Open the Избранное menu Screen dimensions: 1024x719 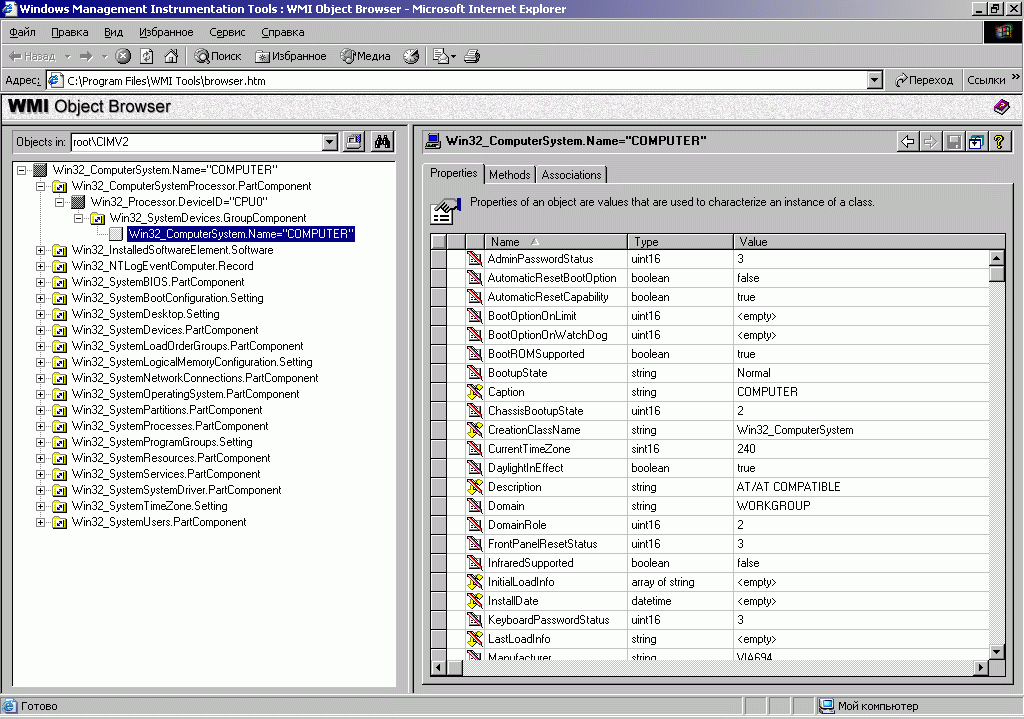coord(166,32)
